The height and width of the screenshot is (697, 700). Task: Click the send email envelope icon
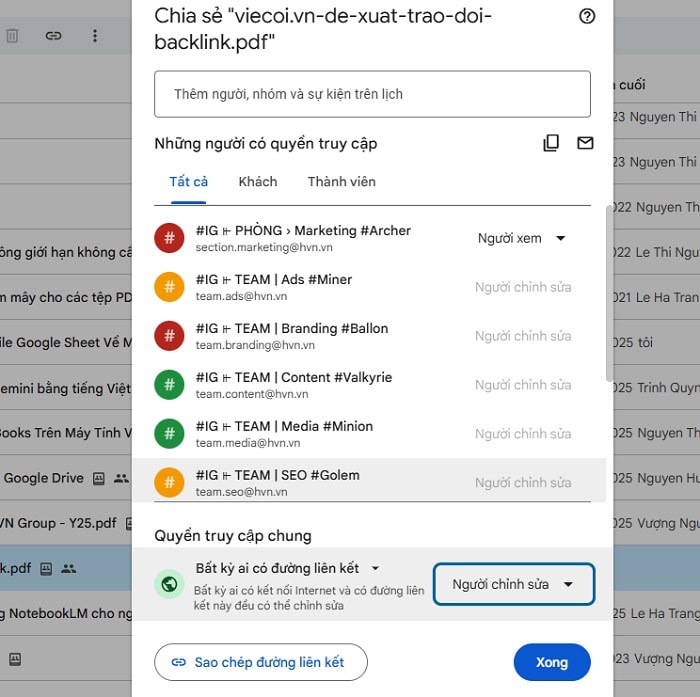point(585,143)
